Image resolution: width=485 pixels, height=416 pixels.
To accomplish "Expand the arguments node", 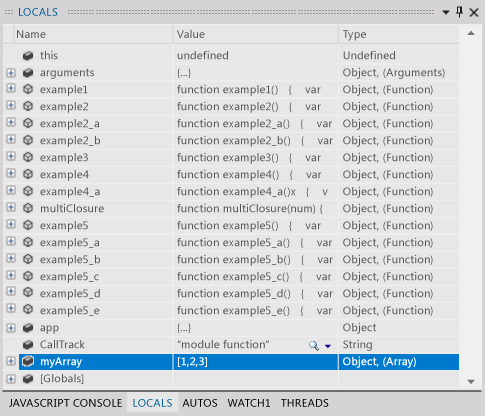I will pos(11,72).
